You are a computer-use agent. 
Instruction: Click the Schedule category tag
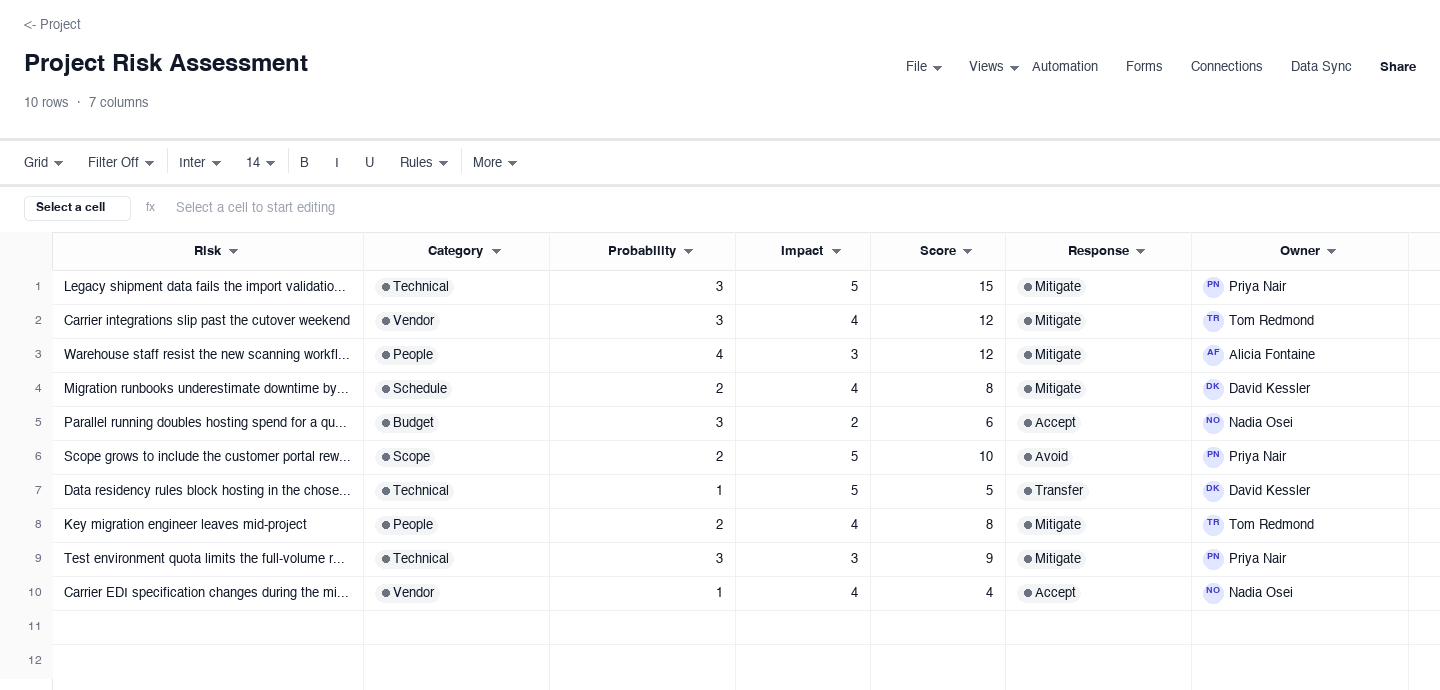[414, 389]
